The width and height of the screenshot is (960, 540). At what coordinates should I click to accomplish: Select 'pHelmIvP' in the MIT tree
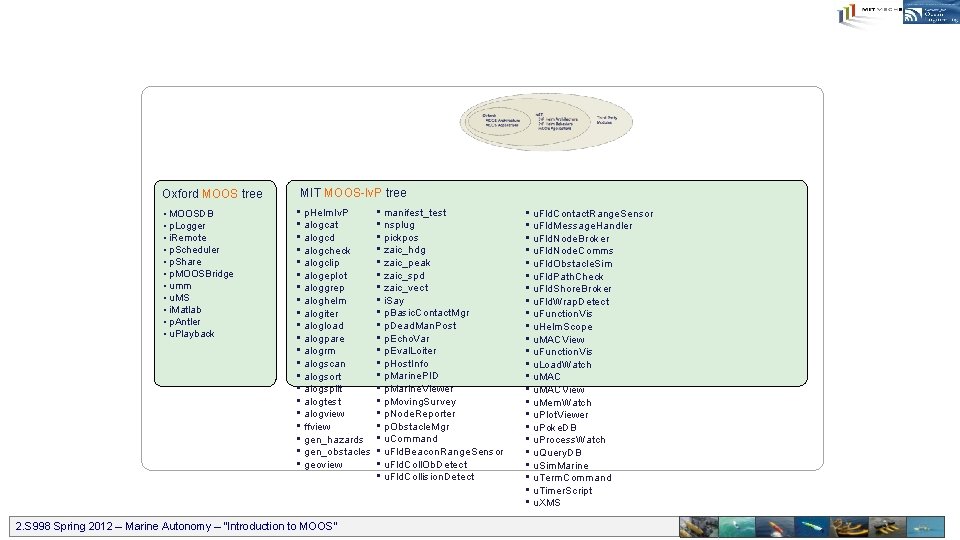[326, 212]
